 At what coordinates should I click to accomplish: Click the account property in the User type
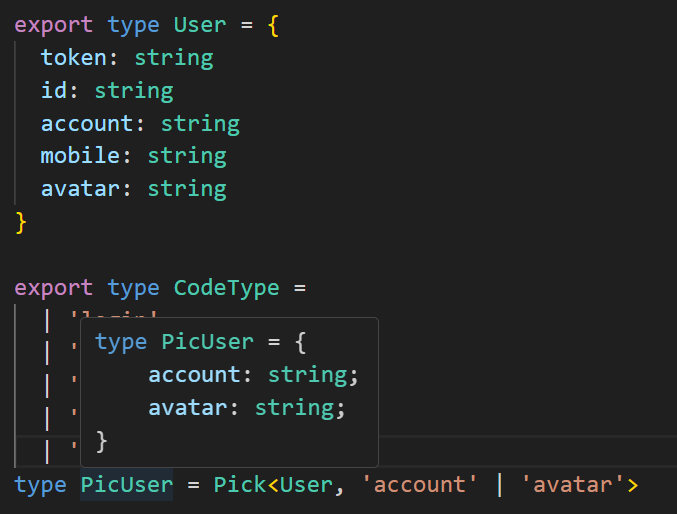click(x=87, y=124)
